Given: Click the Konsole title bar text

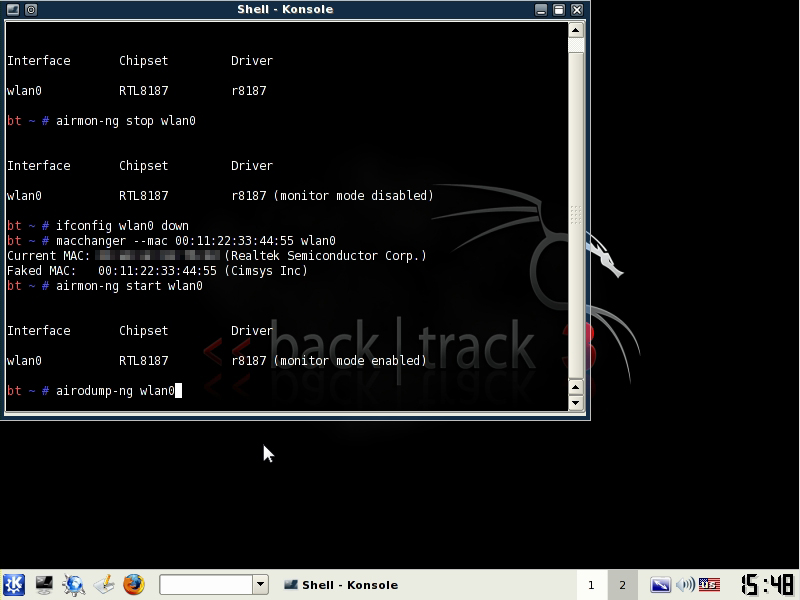Looking at the screenshot, I should 285,9.
